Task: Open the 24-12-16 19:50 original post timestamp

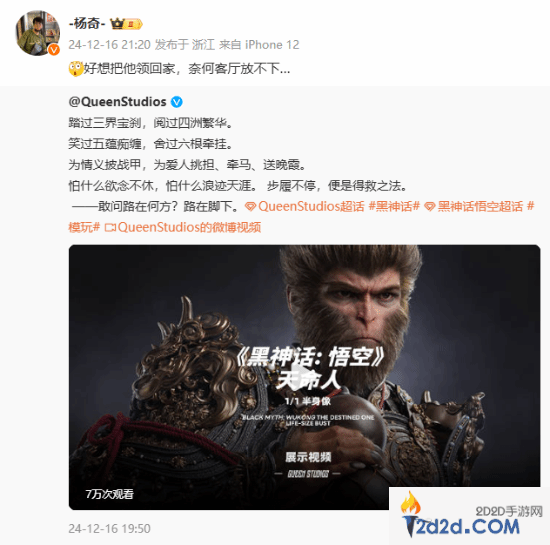Action: (x=109, y=529)
